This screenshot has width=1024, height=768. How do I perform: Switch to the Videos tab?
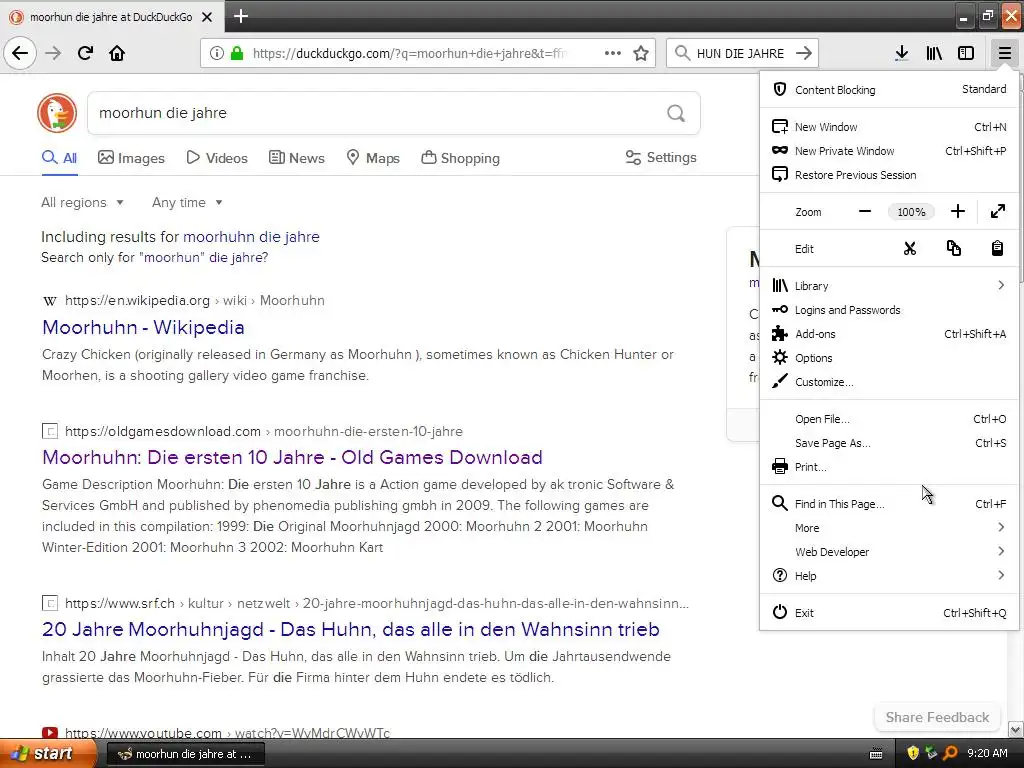pos(217,158)
